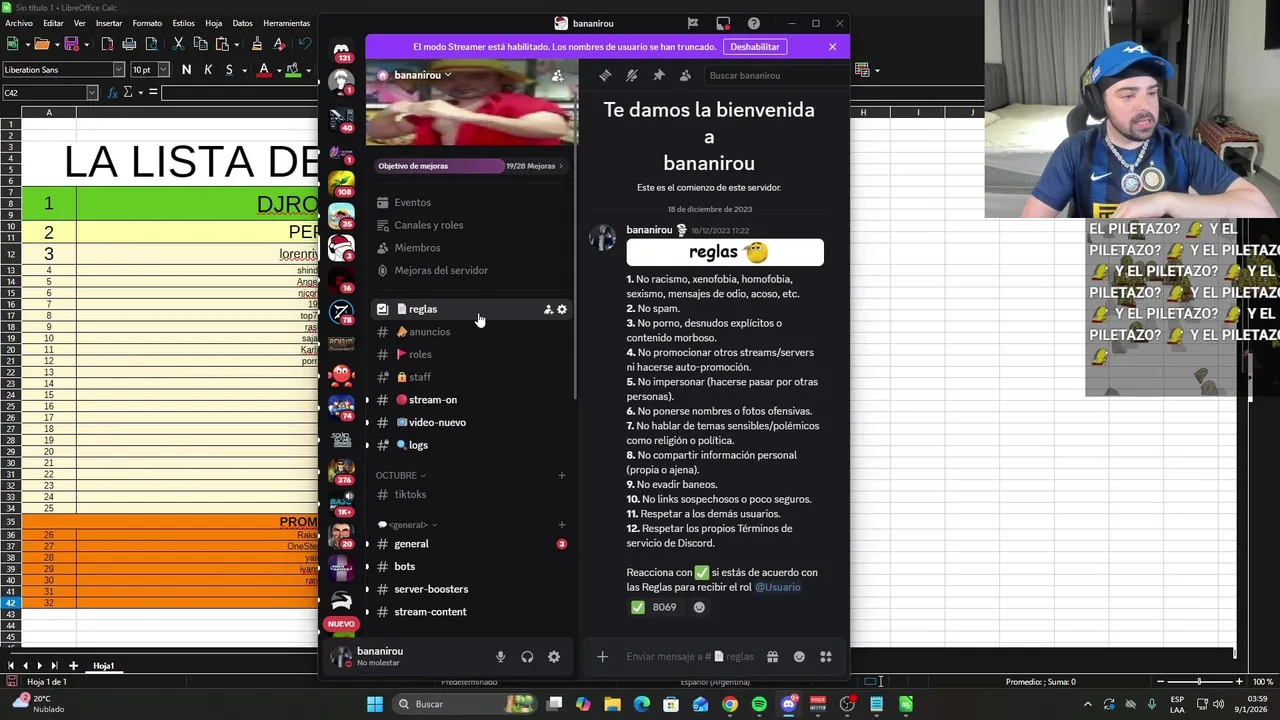Open Discord direct messages home icon
The image size is (1280, 720).
[x=342, y=51]
